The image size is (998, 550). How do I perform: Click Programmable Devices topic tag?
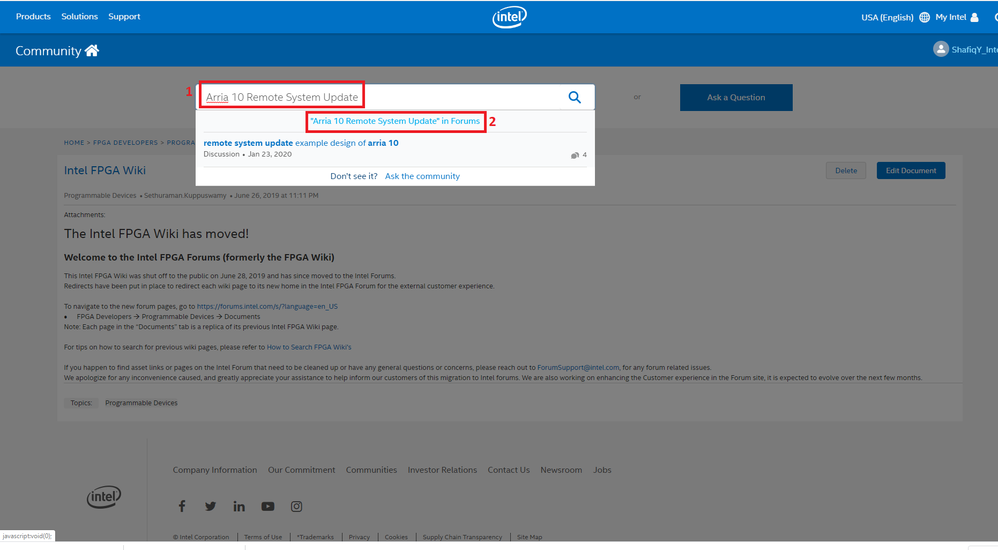141,403
